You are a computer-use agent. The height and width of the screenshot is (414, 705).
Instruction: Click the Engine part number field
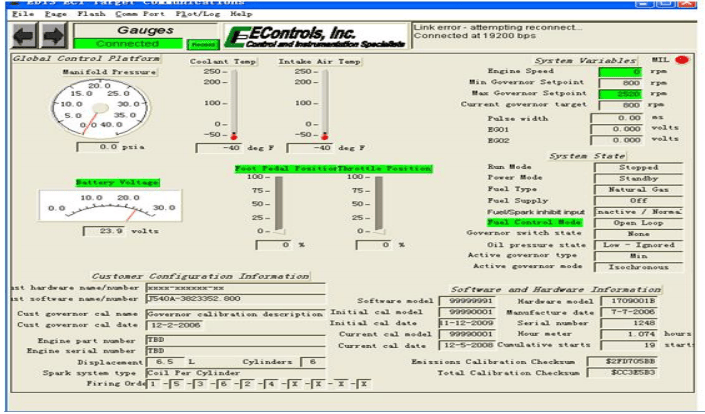236,340
